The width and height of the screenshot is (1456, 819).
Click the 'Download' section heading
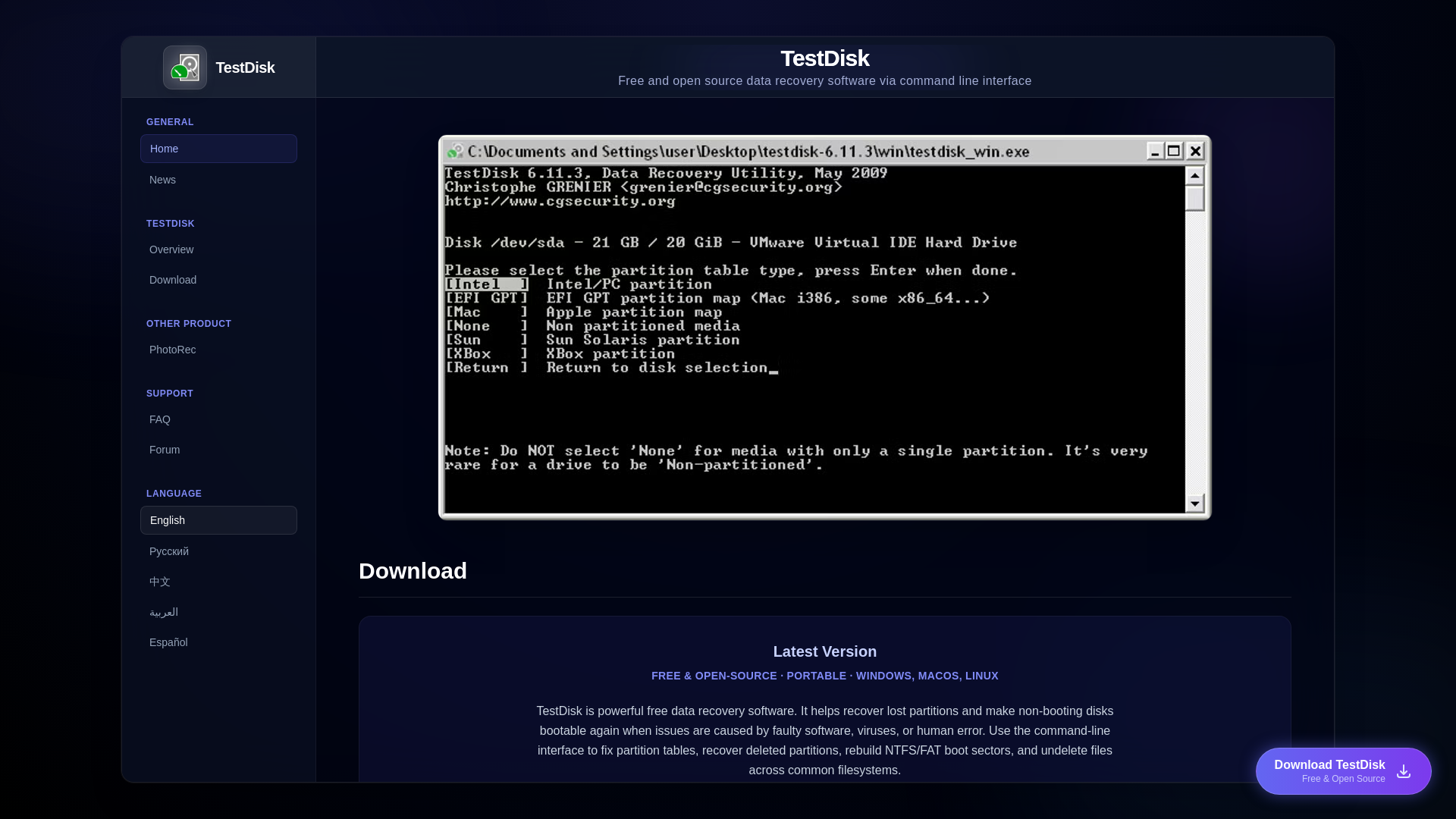pos(413,571)
